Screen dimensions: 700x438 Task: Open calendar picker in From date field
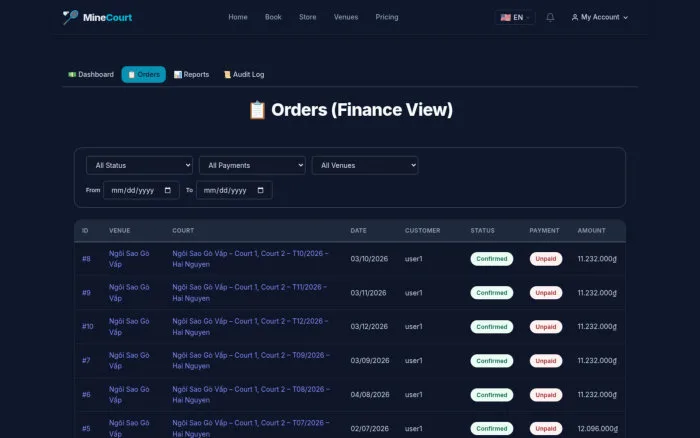168,190
